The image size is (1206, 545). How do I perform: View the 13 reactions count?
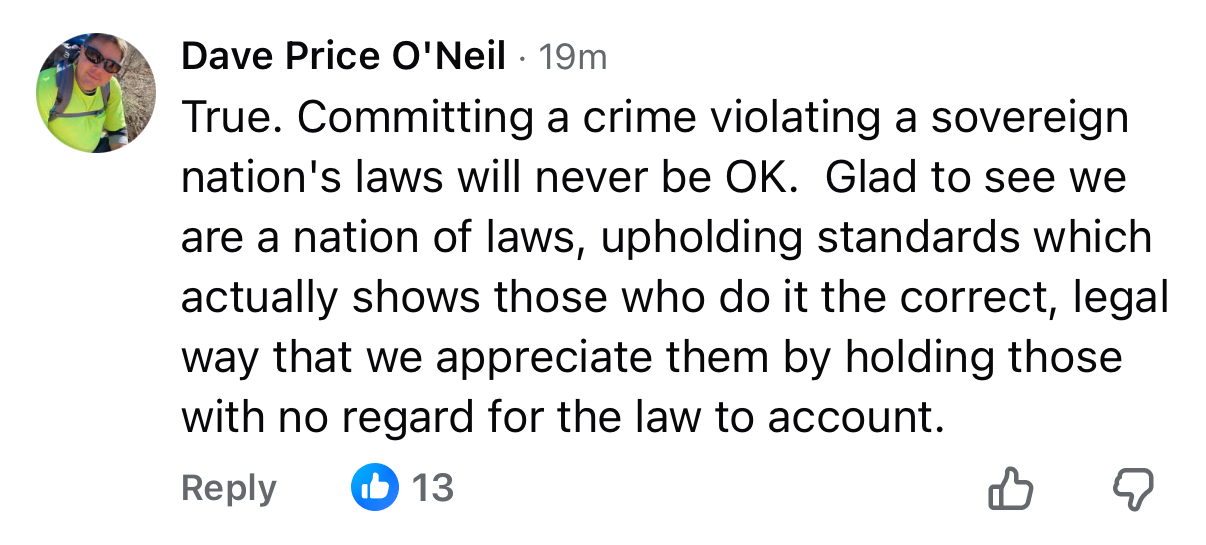(x=433, y=488)
